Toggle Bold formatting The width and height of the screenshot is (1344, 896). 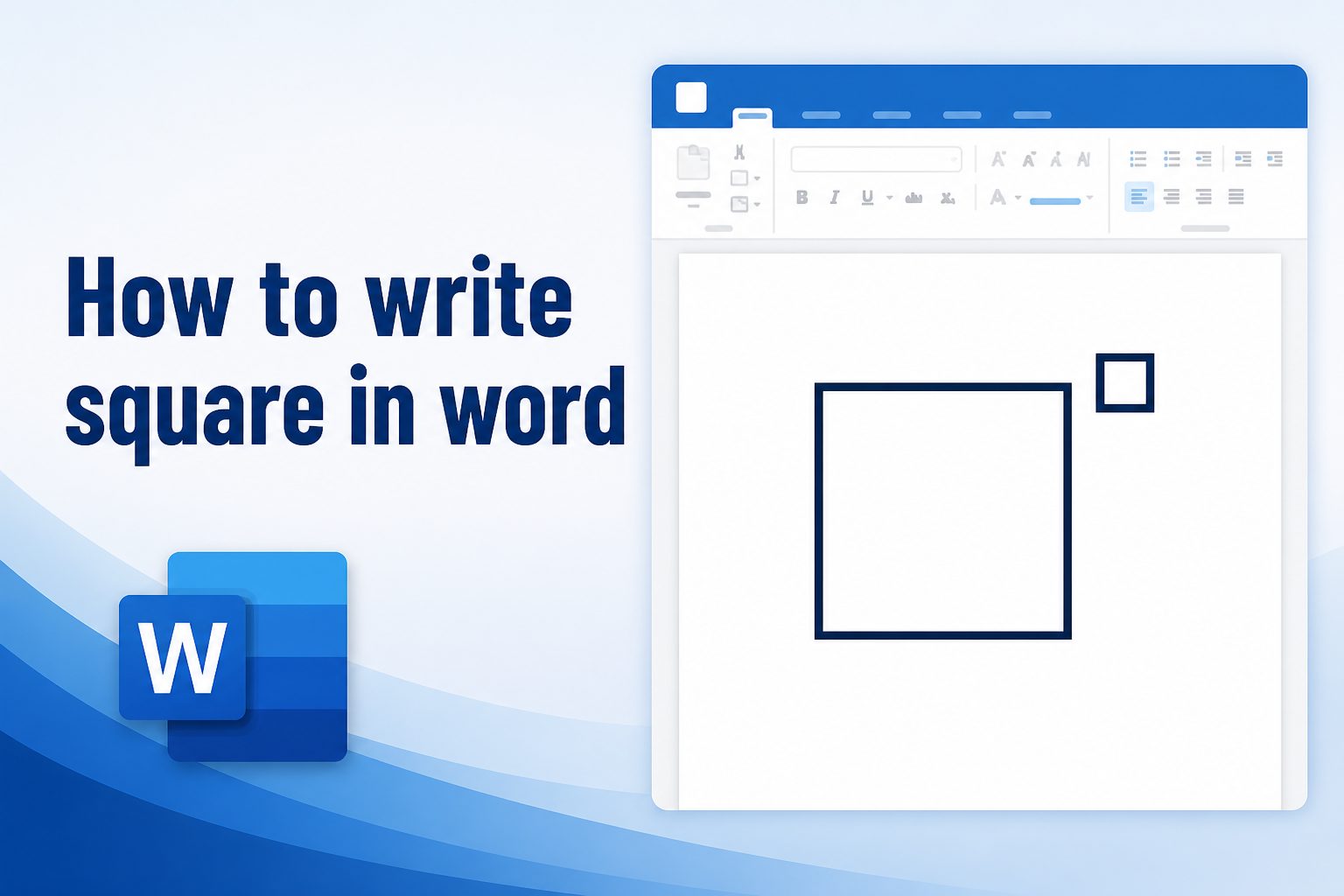click(801, 198)
